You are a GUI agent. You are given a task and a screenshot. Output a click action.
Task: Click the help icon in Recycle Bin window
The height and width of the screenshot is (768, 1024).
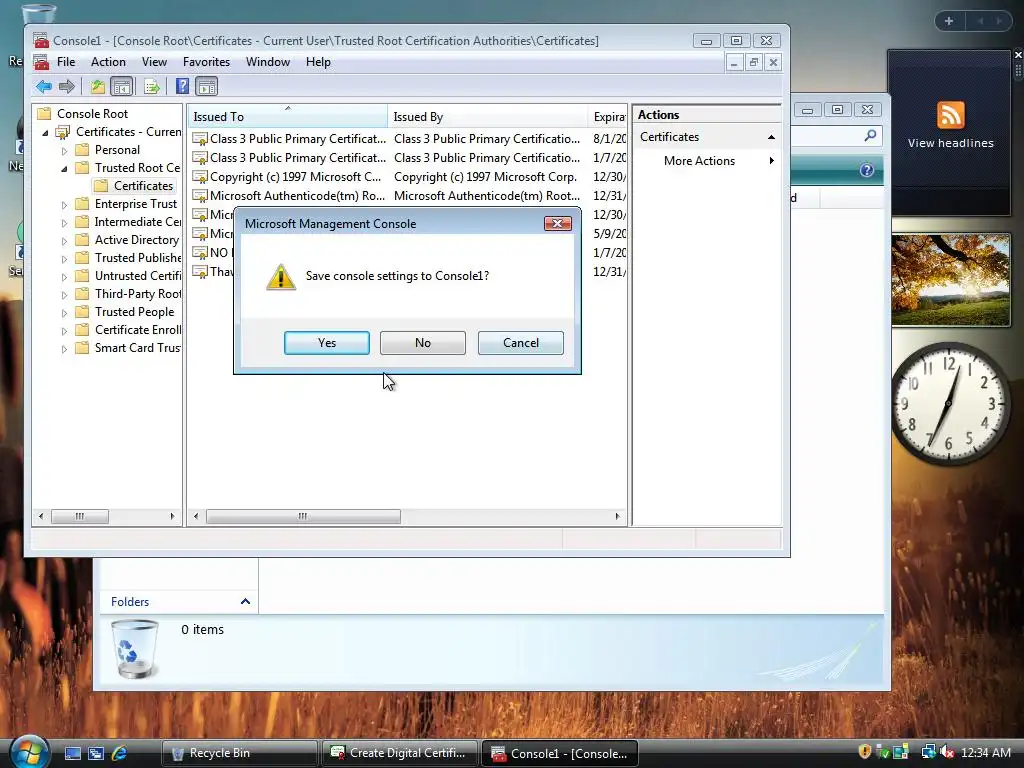point(867,170)
